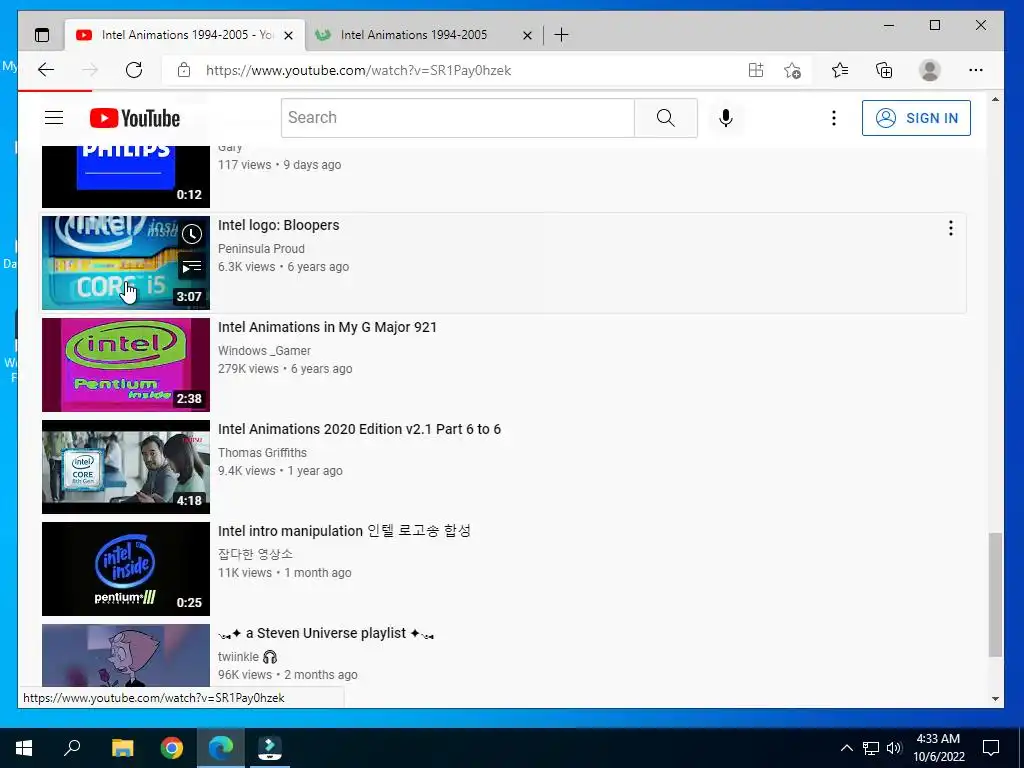Show hidden system tray icons
Screen dimensions: 1024x768
[846, 748]
